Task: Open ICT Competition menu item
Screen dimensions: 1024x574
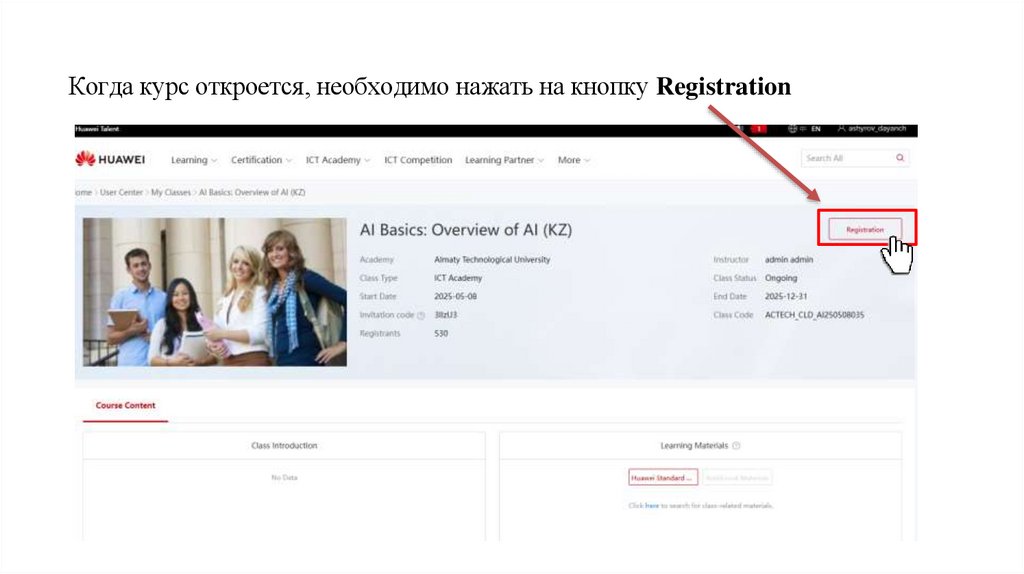Action: point(418,160)
